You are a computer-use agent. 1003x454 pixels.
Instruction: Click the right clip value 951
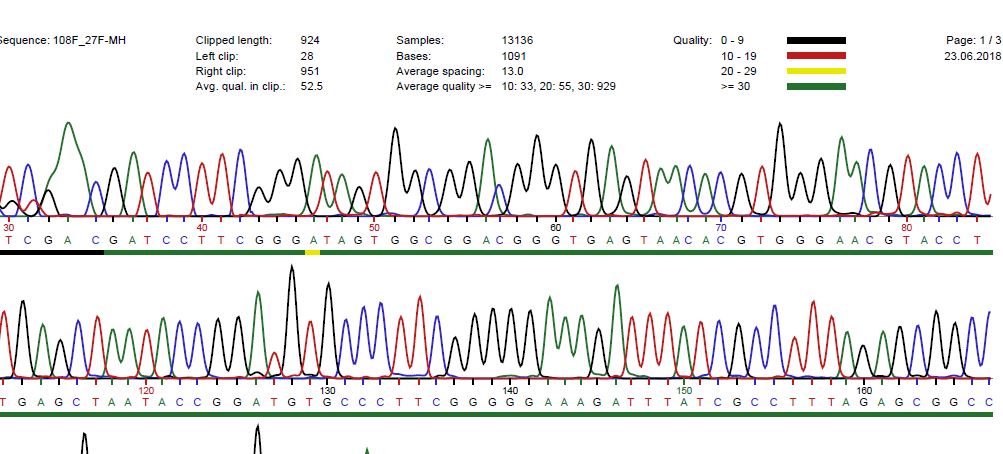click(x=310, y=71)
